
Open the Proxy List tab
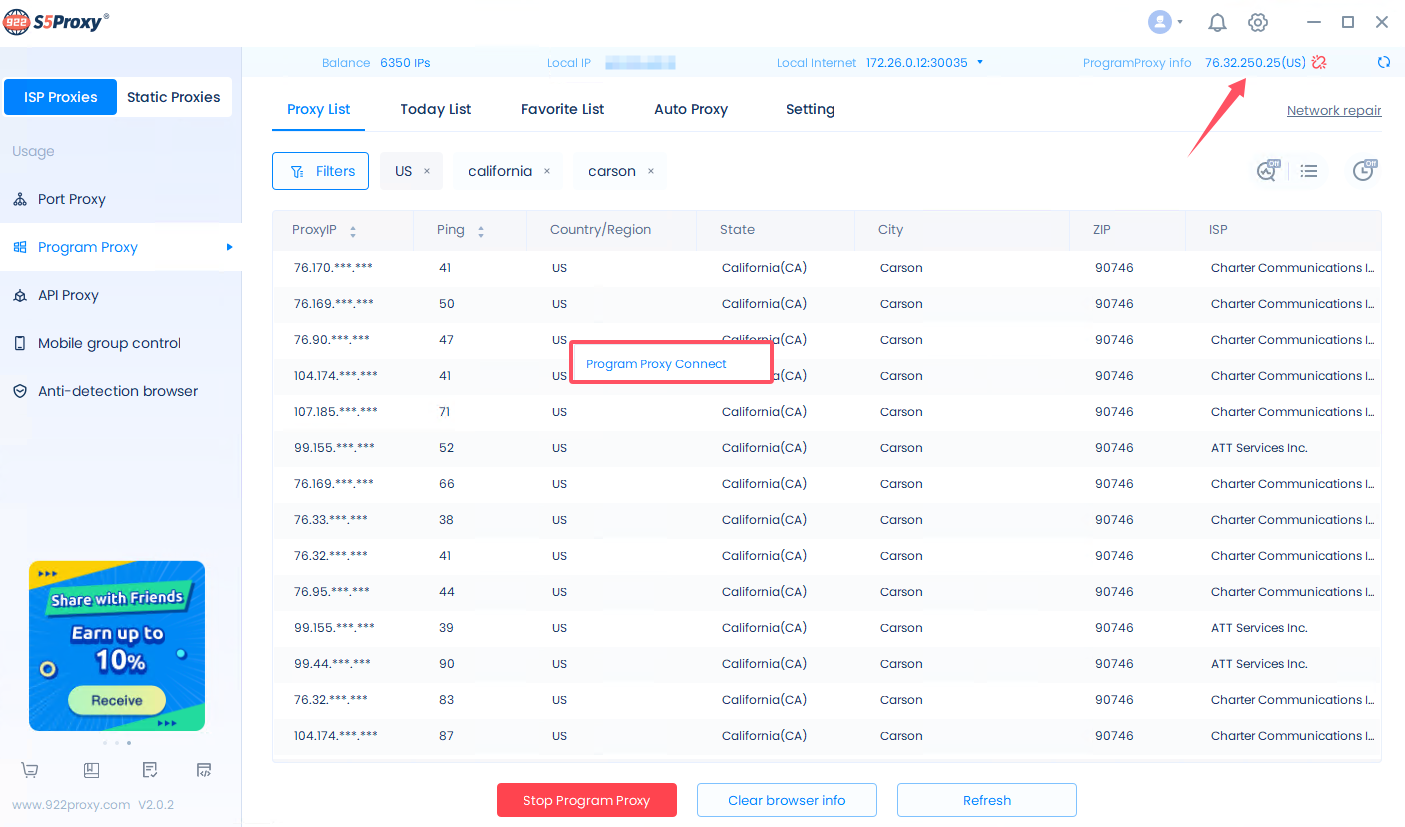[x=318, y=109]
